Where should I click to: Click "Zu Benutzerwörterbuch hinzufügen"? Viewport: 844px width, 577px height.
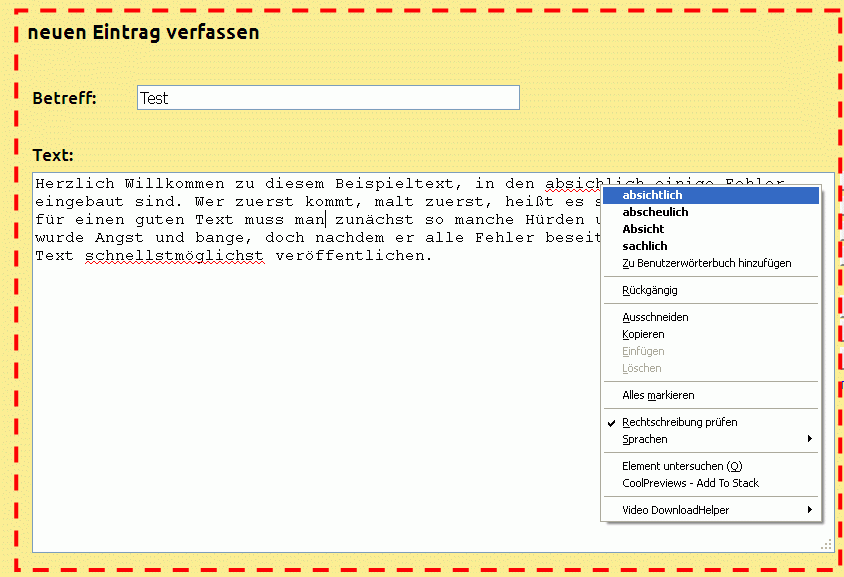(706, 263)
